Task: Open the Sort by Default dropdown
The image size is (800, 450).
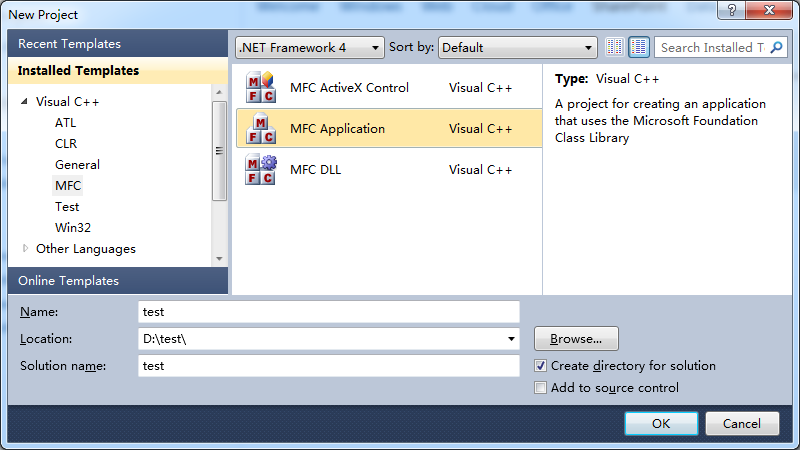Action: (x=517, y=47)
